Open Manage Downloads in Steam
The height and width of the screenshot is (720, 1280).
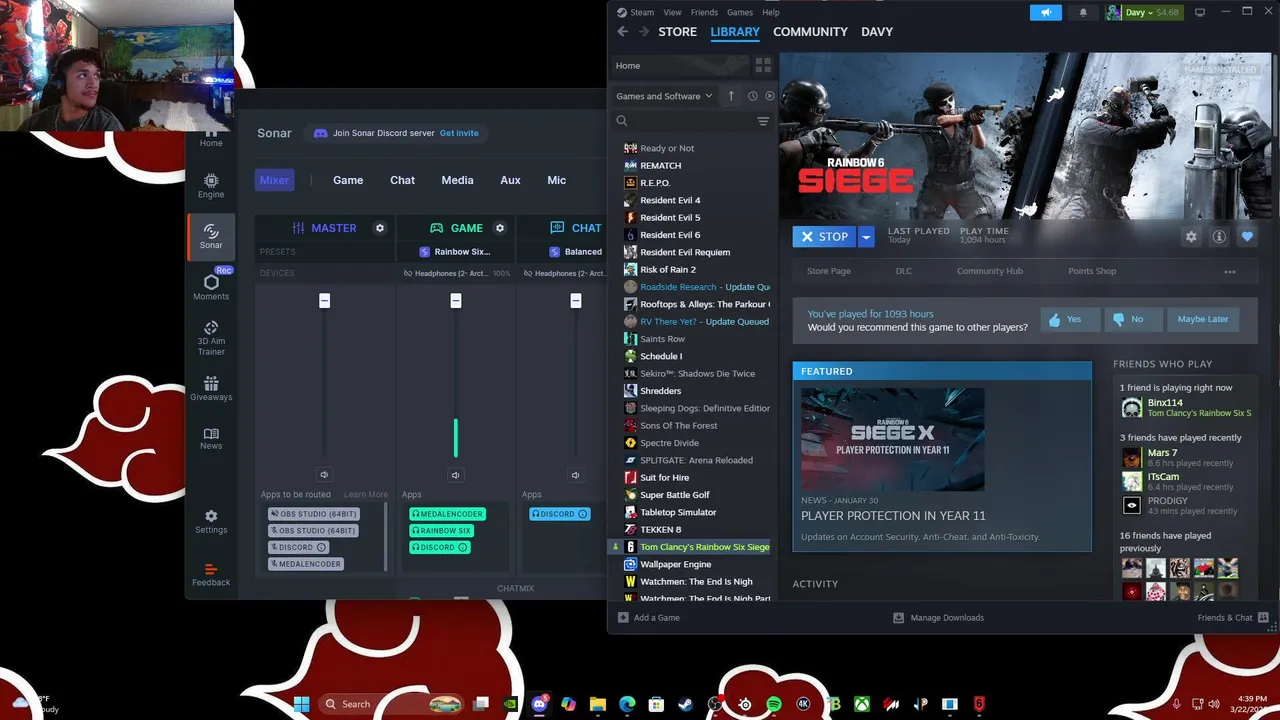click(938, 618)
